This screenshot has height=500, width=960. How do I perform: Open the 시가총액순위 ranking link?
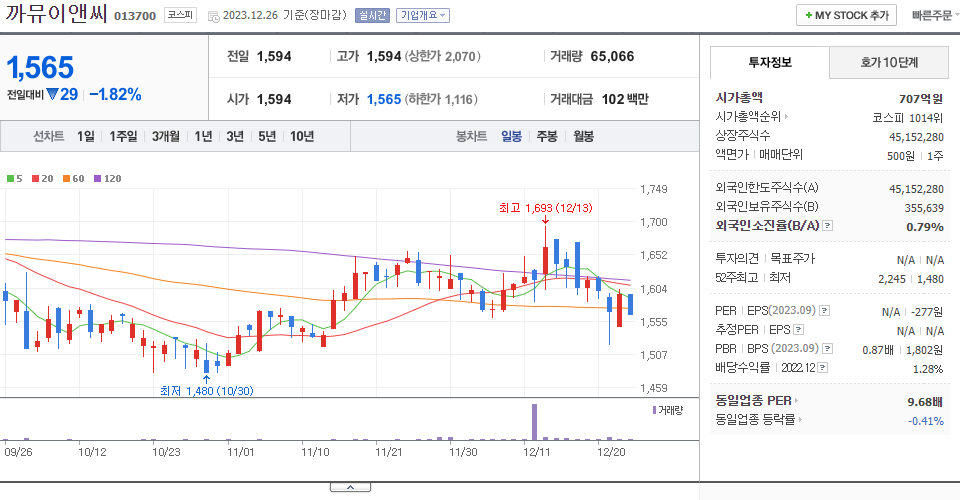pyautogui.click(x=751, y=116)
